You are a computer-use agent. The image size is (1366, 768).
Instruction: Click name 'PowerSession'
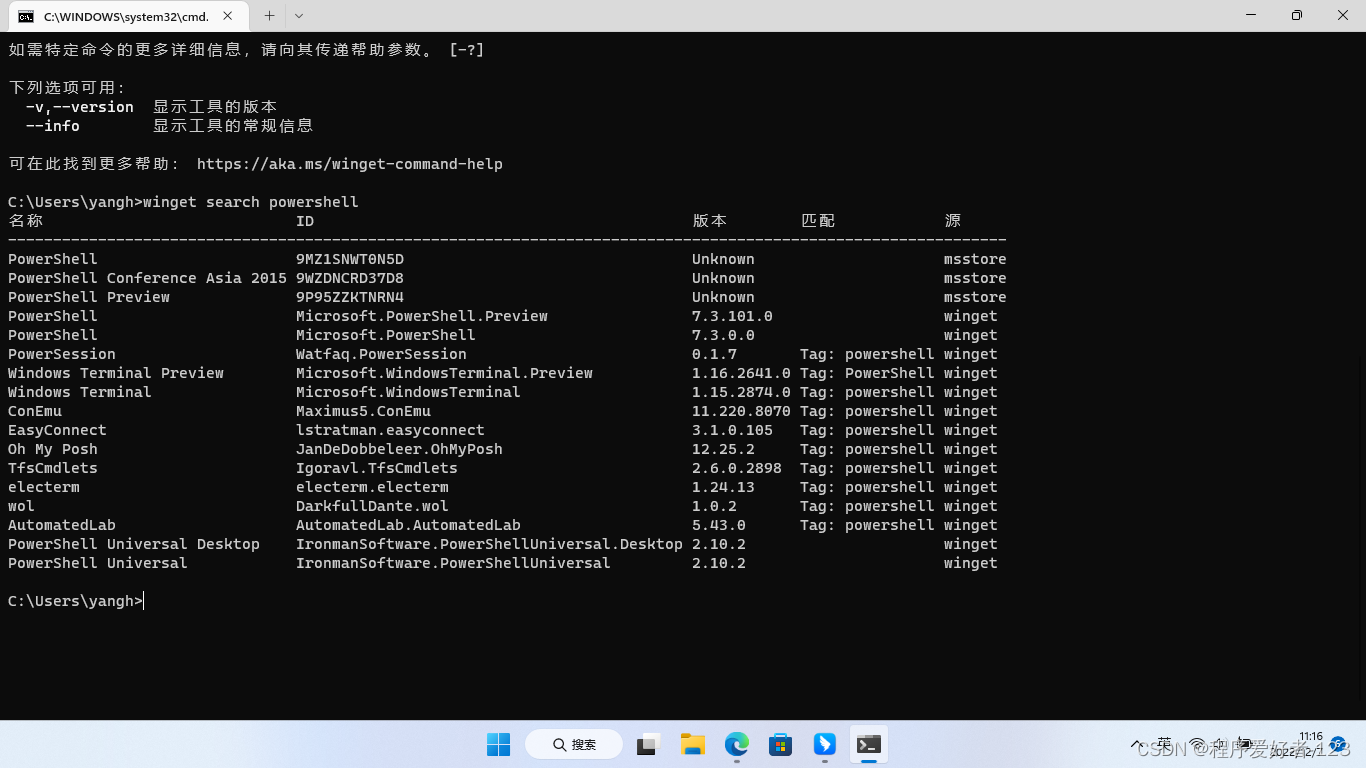(62, 354)
